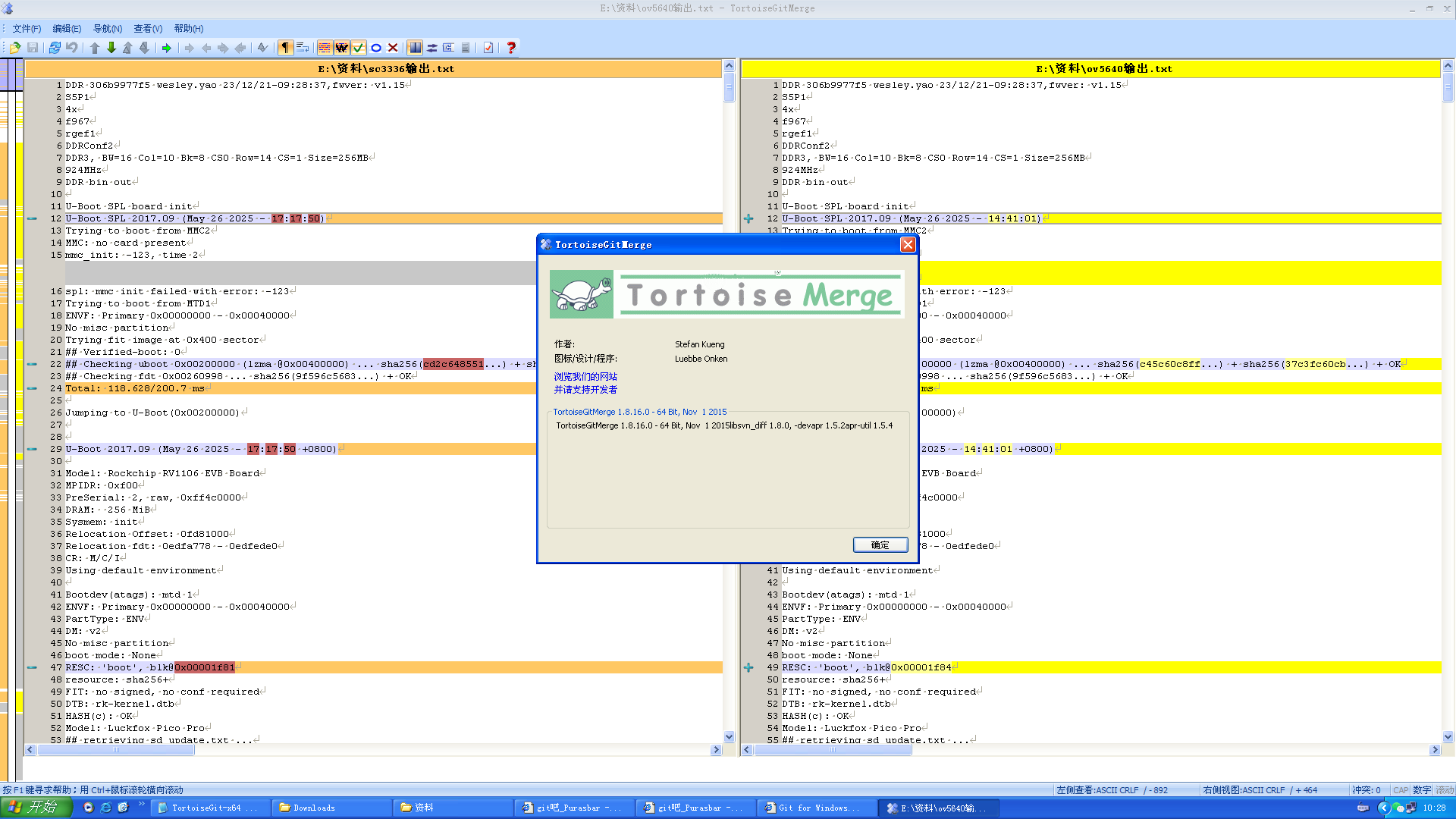Click second gray left-arrow use block icon
1456x819 pixels.
click(240, 48)
